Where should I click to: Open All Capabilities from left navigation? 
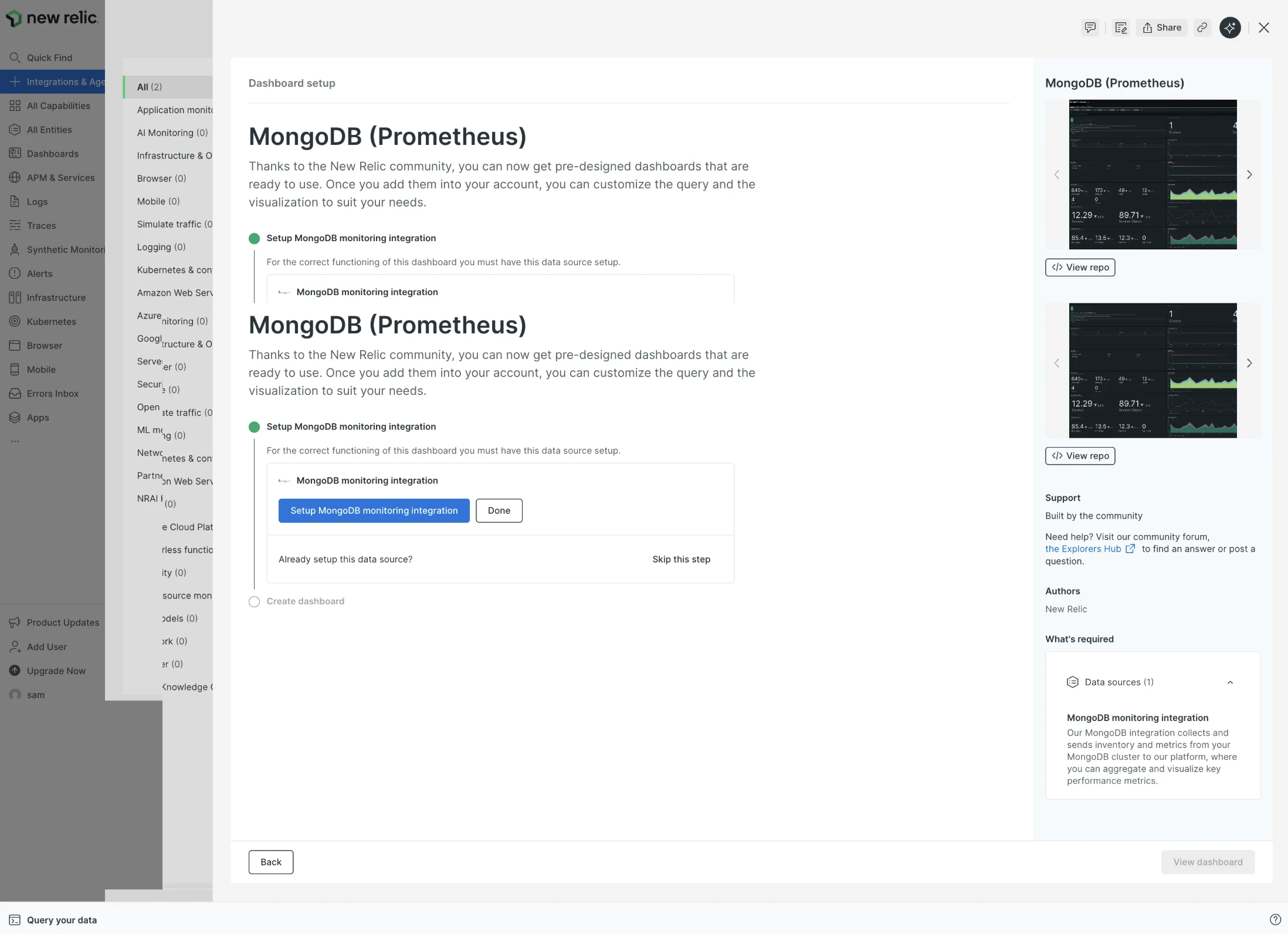[x=50, y=106]
